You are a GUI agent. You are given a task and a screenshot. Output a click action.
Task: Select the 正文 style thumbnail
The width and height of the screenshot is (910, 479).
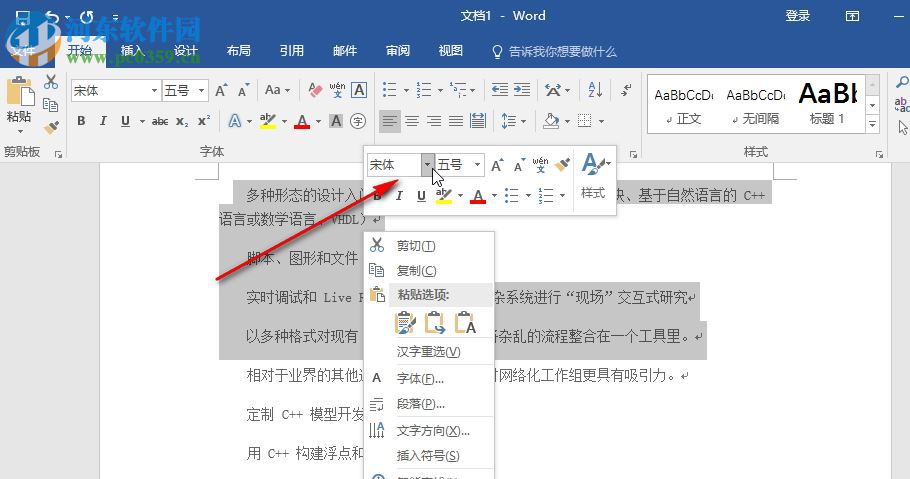pos(684,106)
